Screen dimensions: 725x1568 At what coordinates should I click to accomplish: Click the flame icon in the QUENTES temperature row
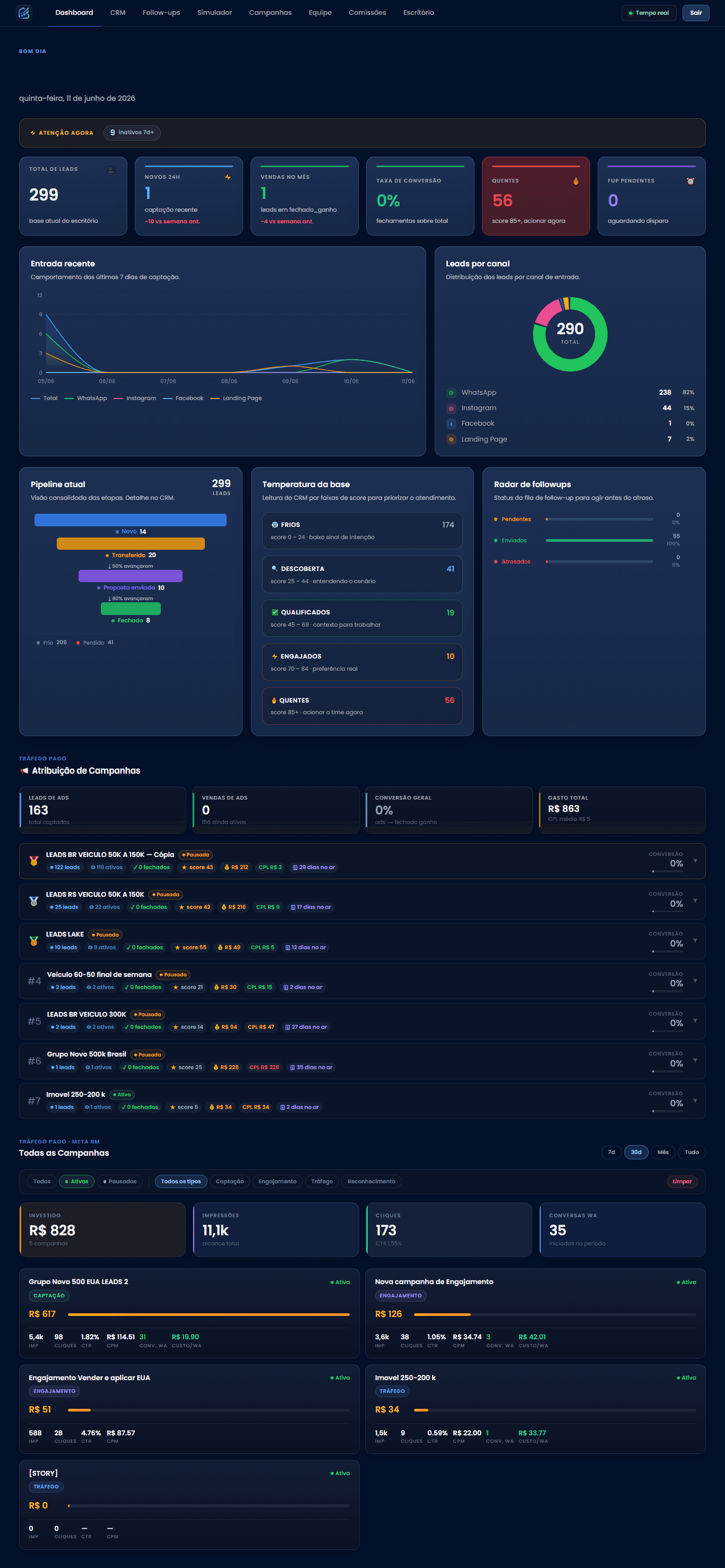274,700
